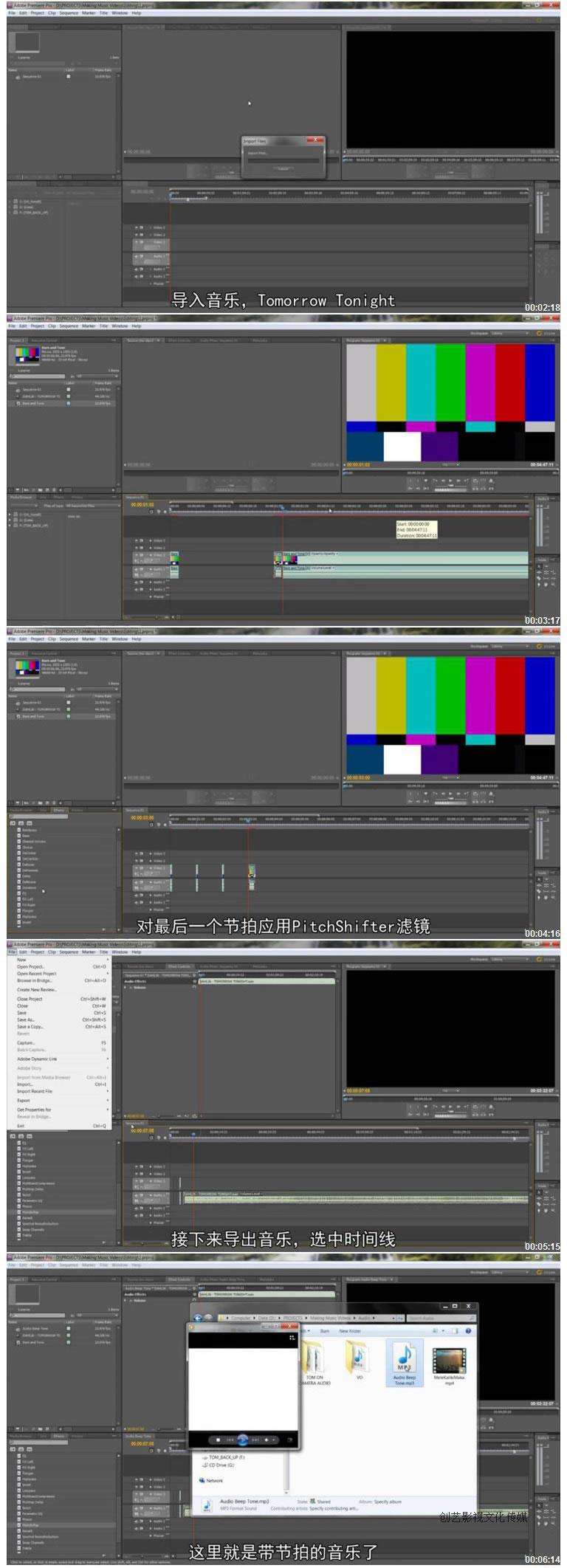The height and width of the screenshot is (1568, 567).
Task: Open Sequence menu in 00:03:17 frame
Action: (69, 326)
